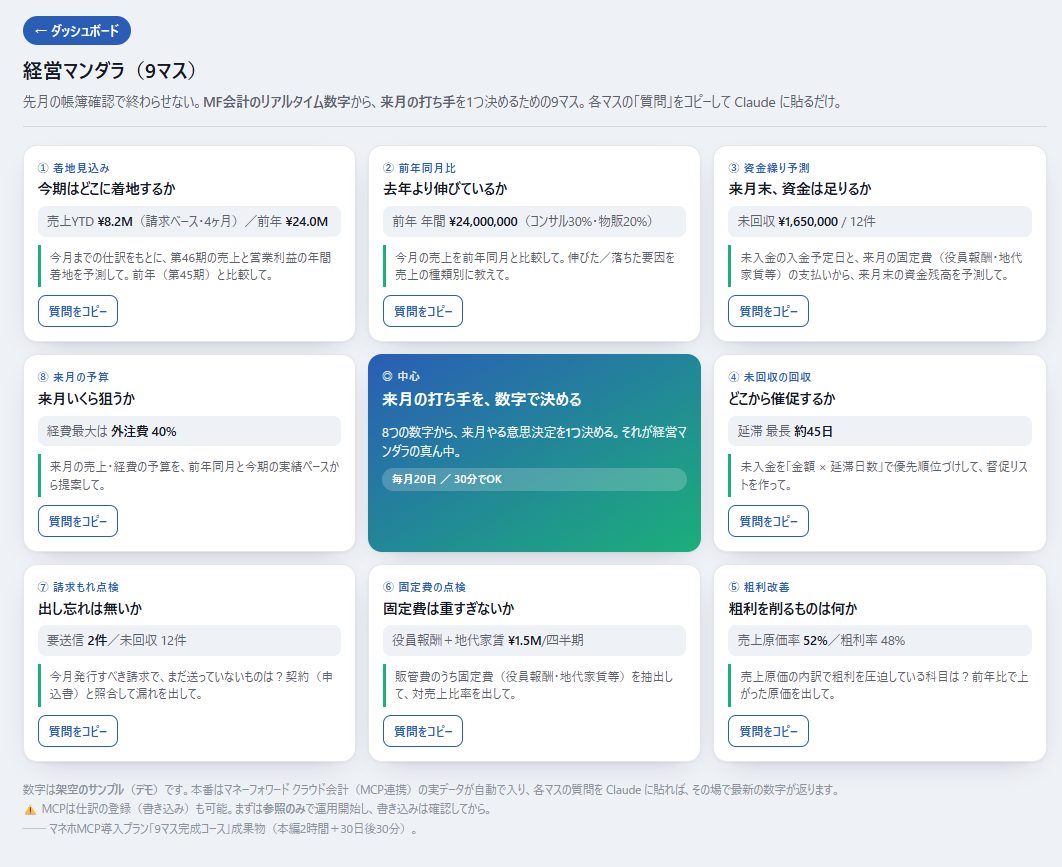Click the 延滞 最長 約45日 figure

pyautogui.click(x=880, y=431)
